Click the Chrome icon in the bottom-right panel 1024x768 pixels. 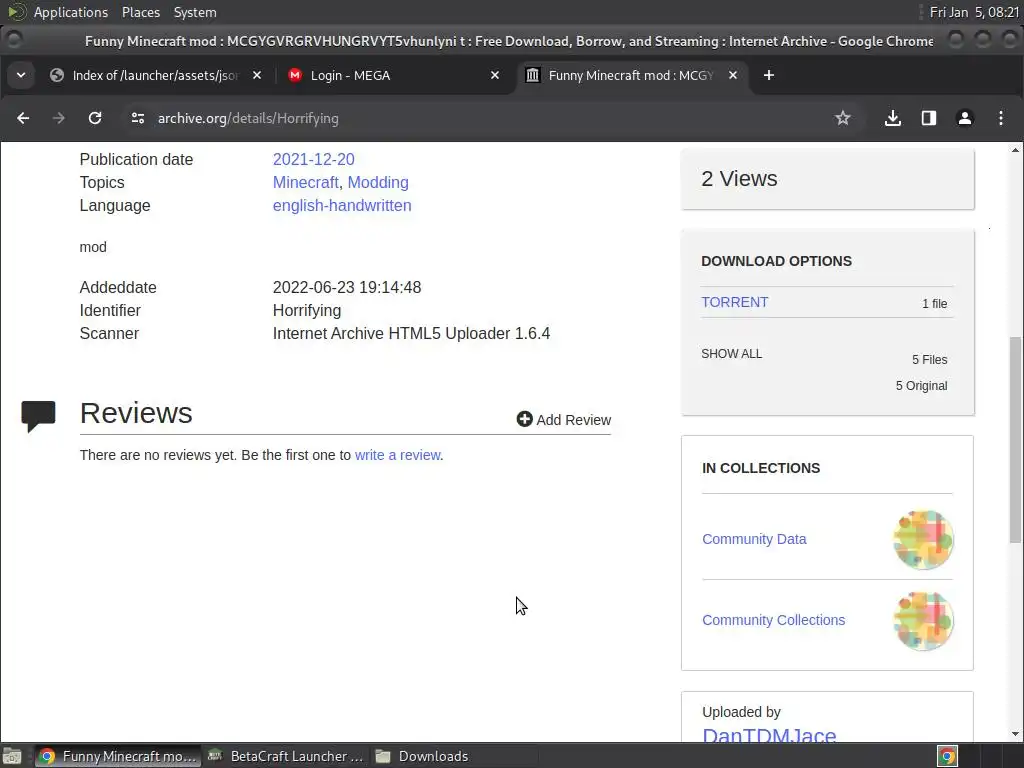click(948, 756)
